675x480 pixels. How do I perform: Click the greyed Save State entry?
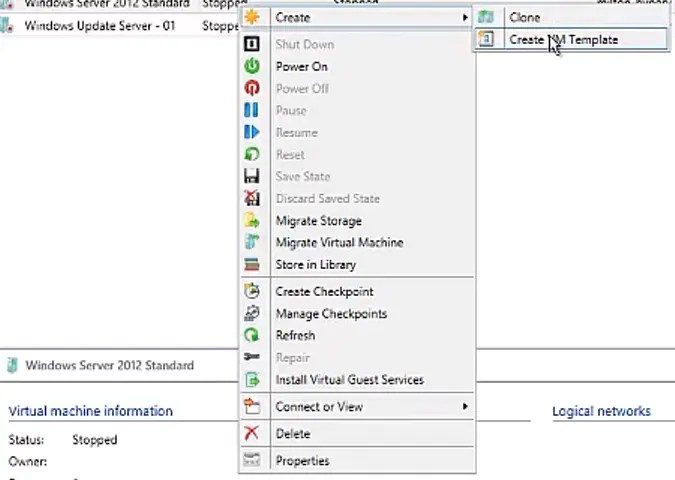(357, 176)
